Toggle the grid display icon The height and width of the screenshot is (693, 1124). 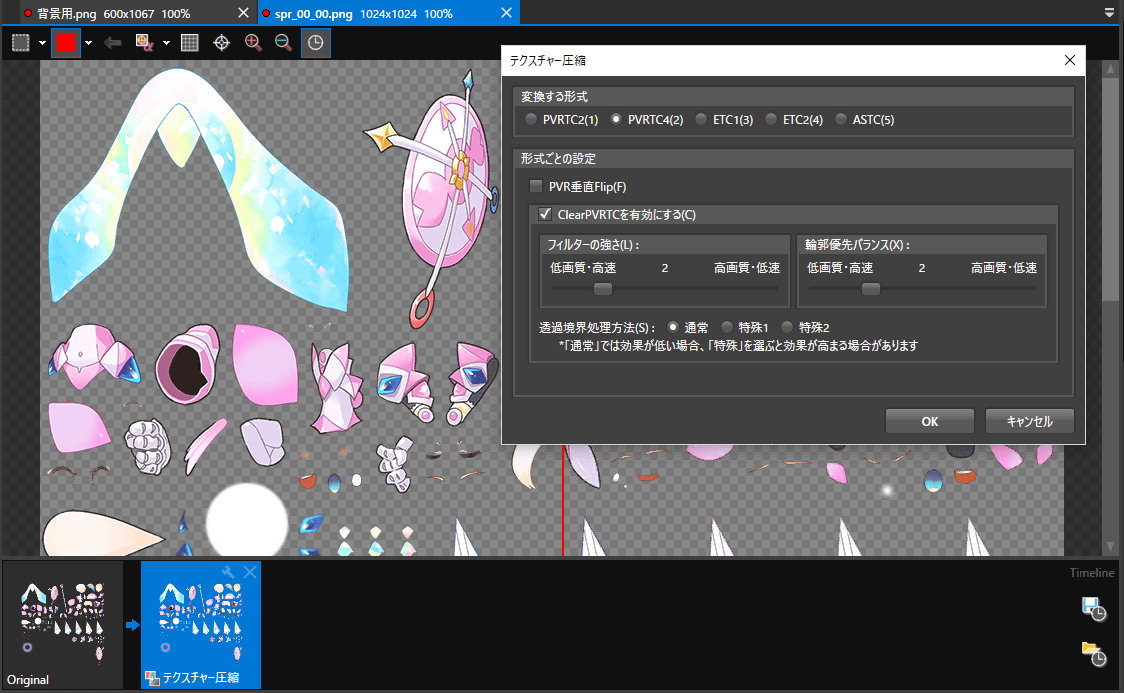[x=190, y=43]
